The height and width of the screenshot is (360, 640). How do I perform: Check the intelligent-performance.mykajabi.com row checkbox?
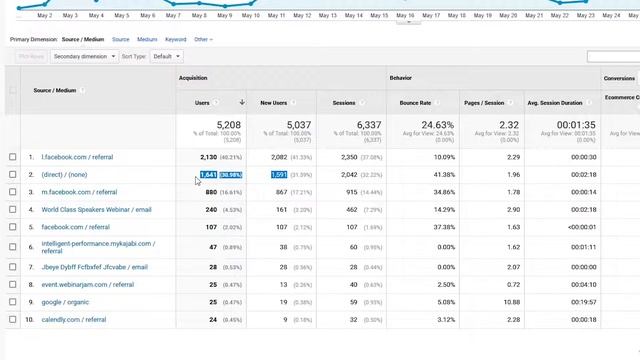click(x=13, y=247)
